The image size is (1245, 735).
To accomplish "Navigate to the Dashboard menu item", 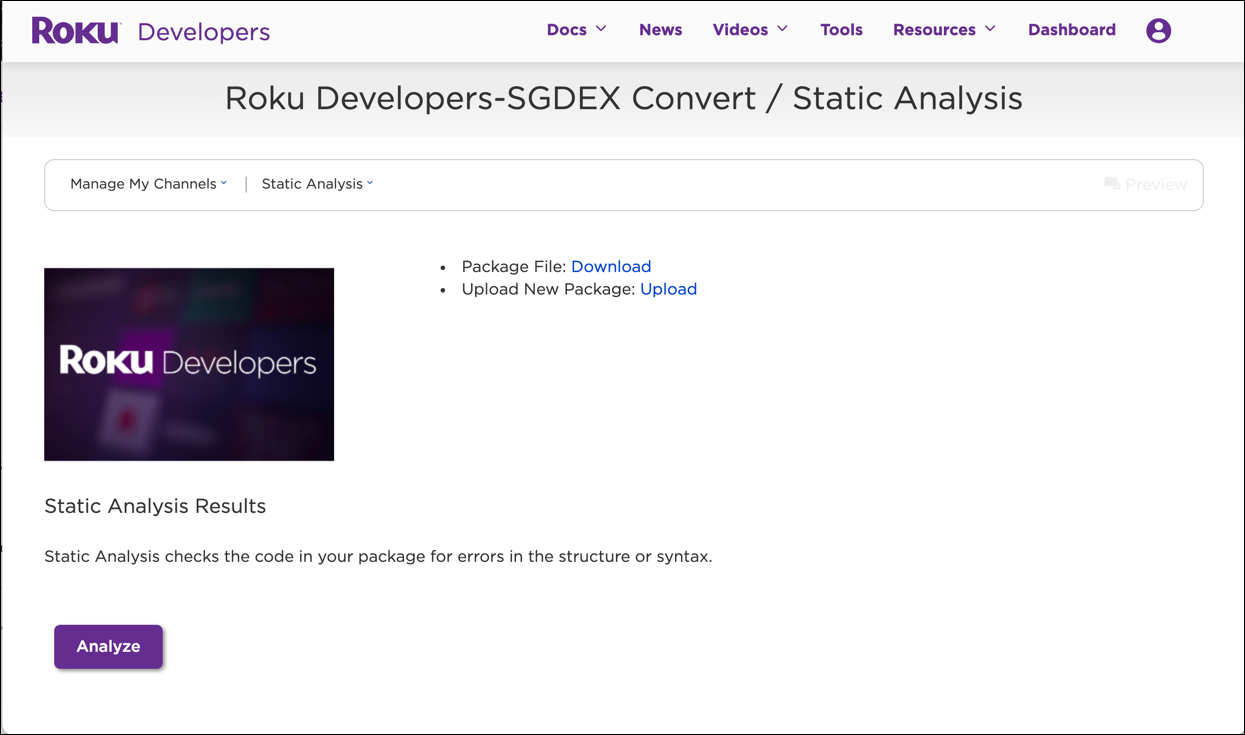I will [1071, 29].
